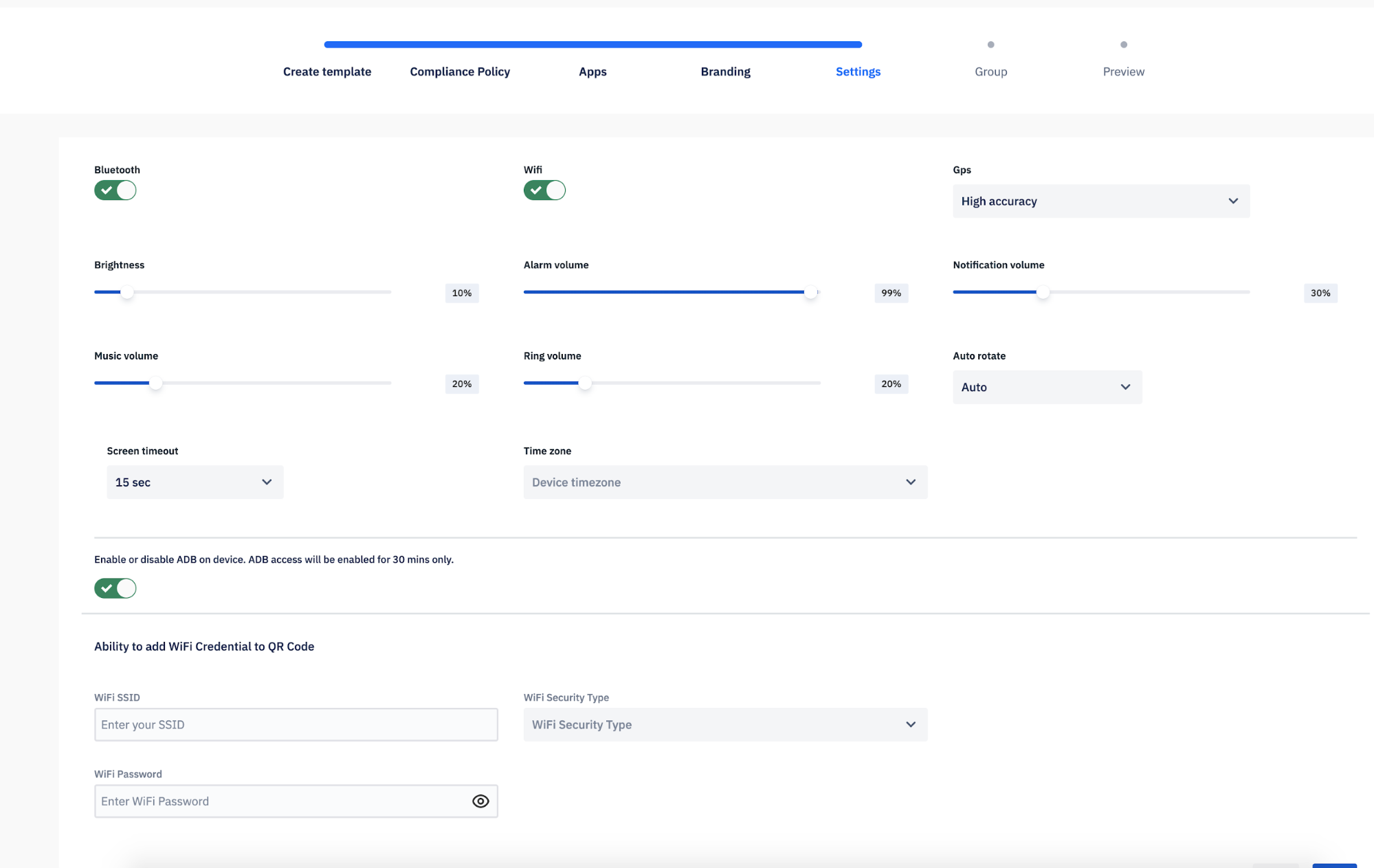Go to the Preview step
1374x868 pixels.
click(x=1123, y=71)
